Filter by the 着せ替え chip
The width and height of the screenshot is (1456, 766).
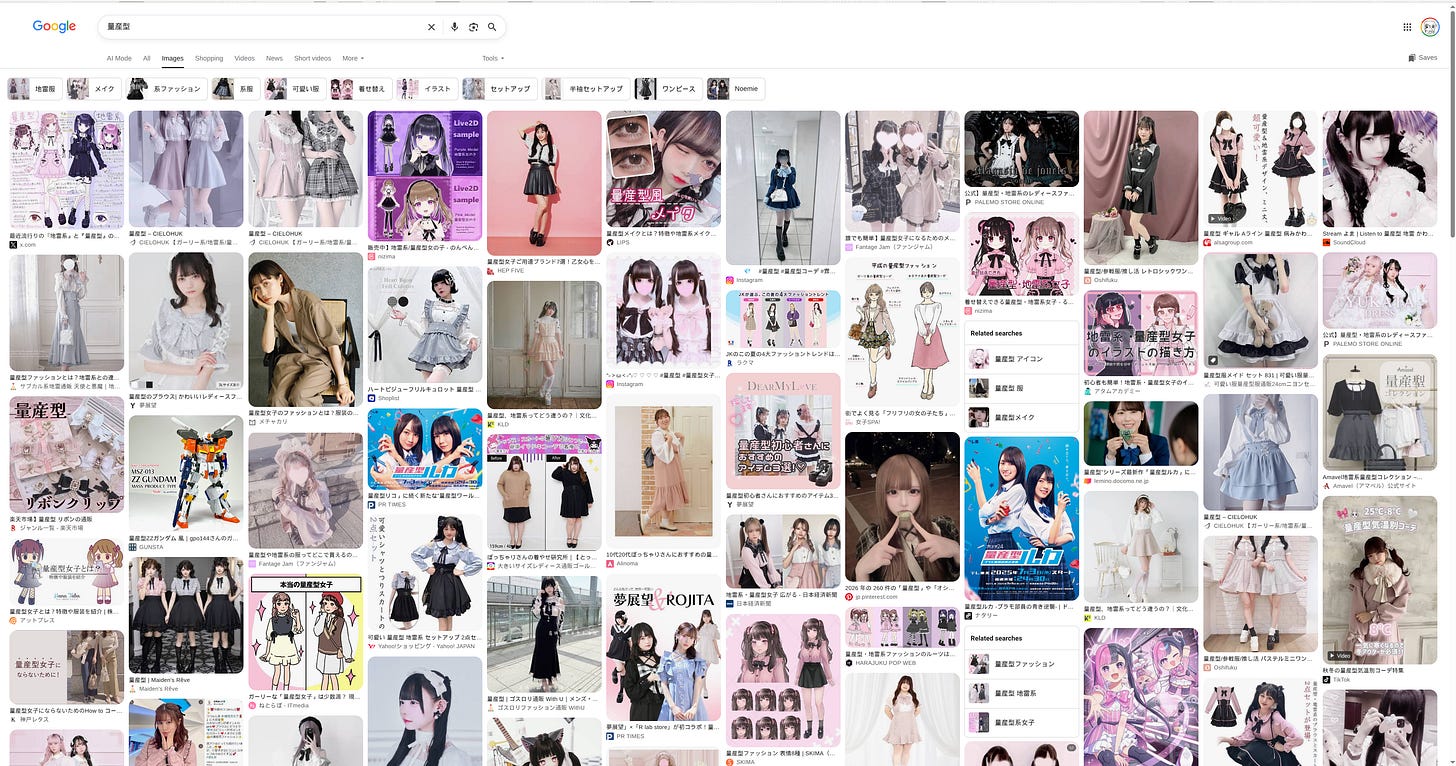(360, 89)
